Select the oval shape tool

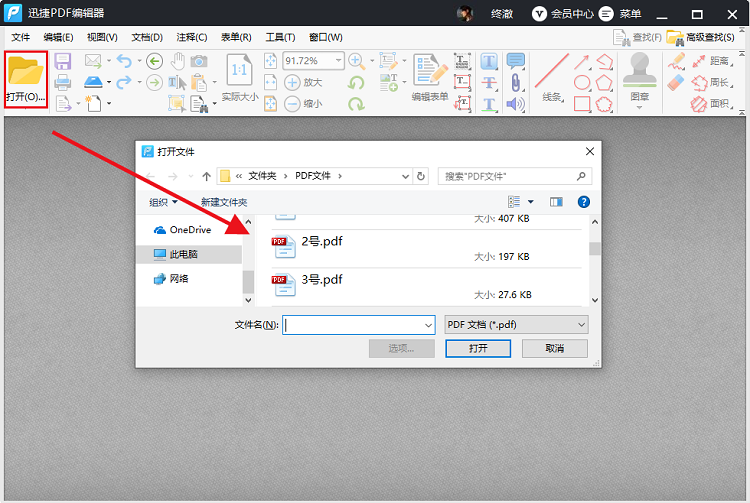tap(582, 83)
